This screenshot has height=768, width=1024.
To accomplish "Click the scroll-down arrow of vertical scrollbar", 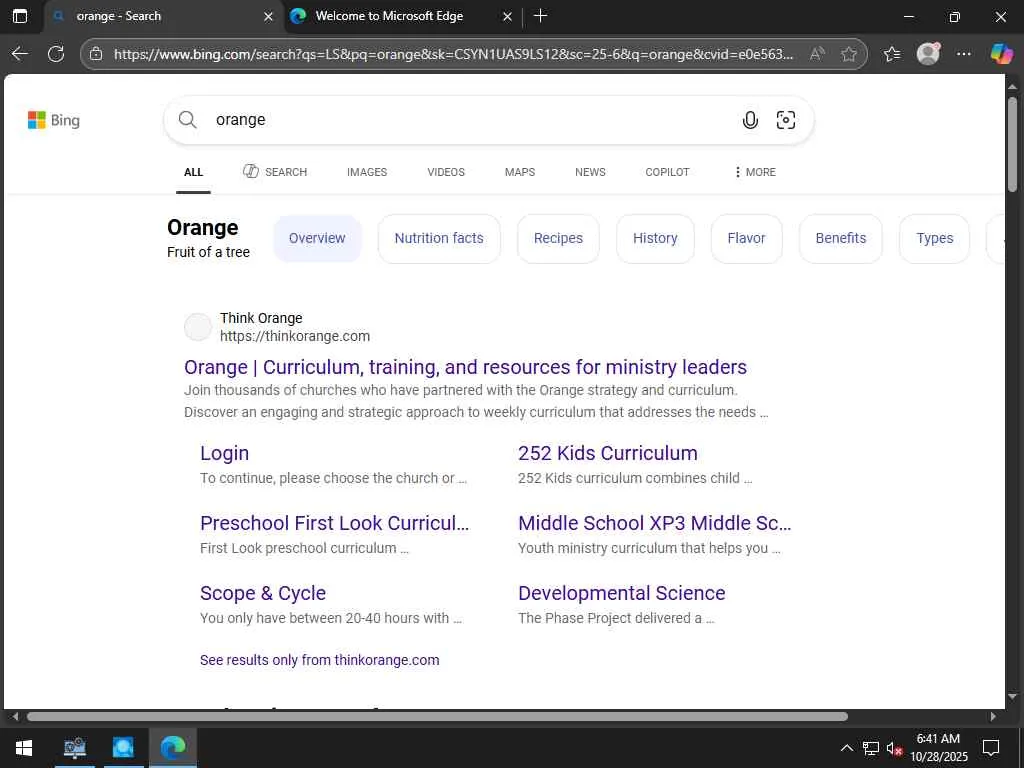I will click(1012, 696).
